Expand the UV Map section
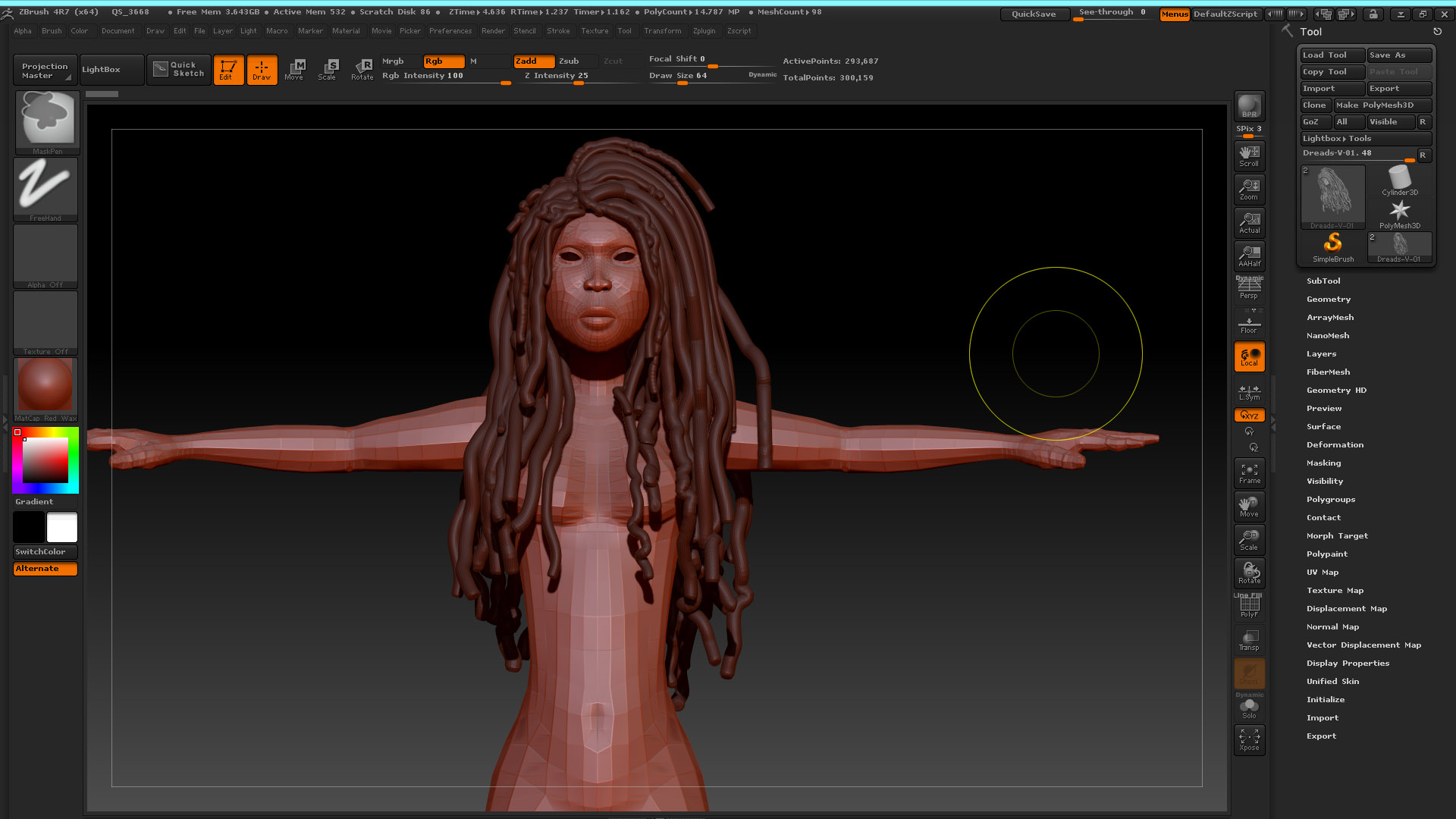This screenshot has width=1456, height=819. pyautogui.click(x=1322, y=573)
